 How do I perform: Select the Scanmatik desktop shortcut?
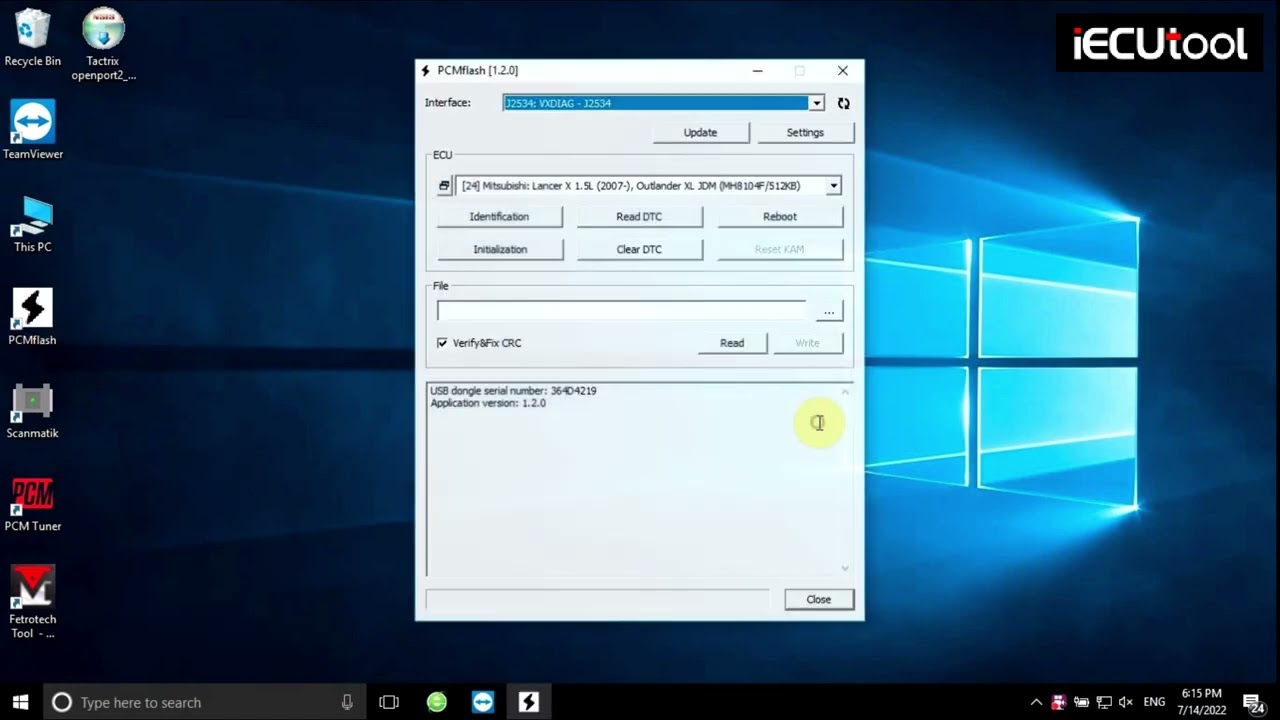coord(32,410)
